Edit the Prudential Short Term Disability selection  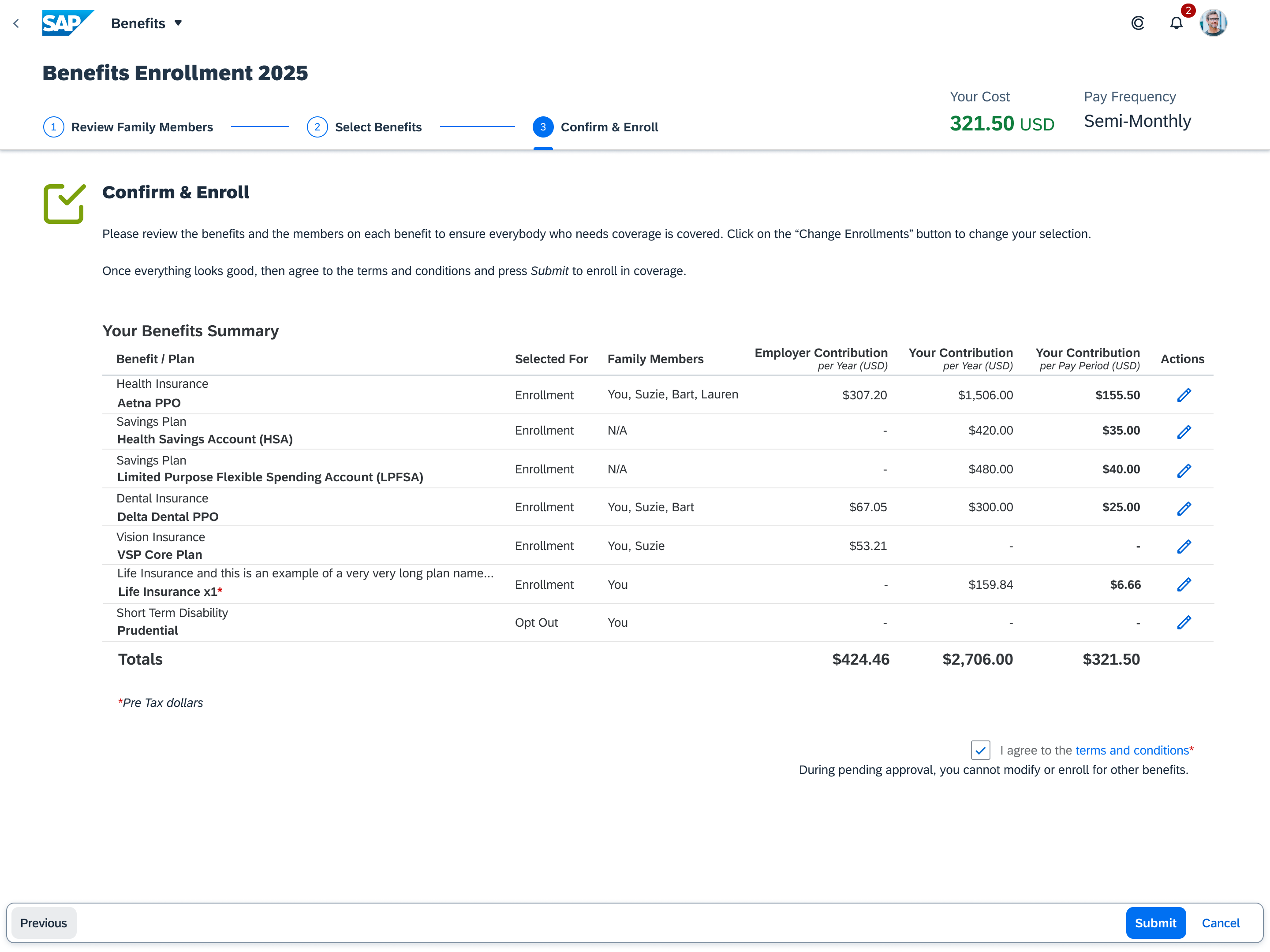pyautogui.click(x=1184, y=622)
